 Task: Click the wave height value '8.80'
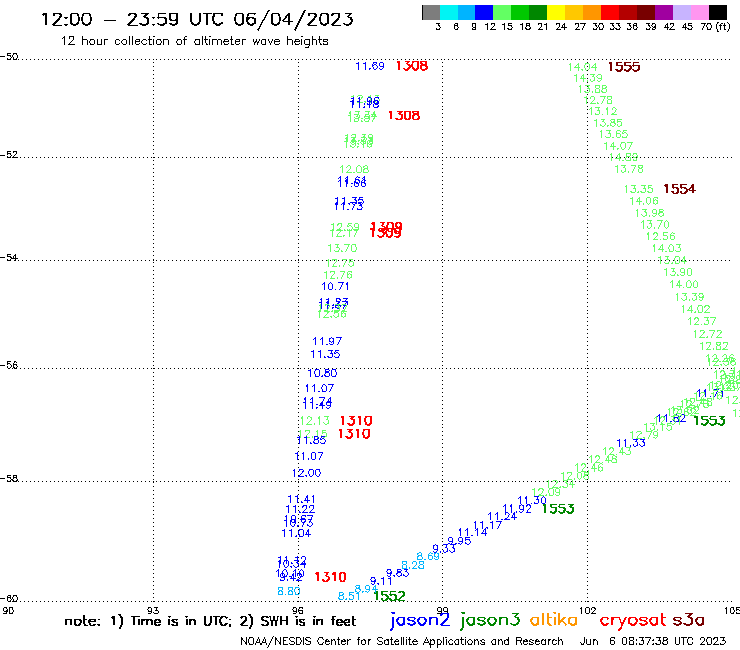click(289, 591)
